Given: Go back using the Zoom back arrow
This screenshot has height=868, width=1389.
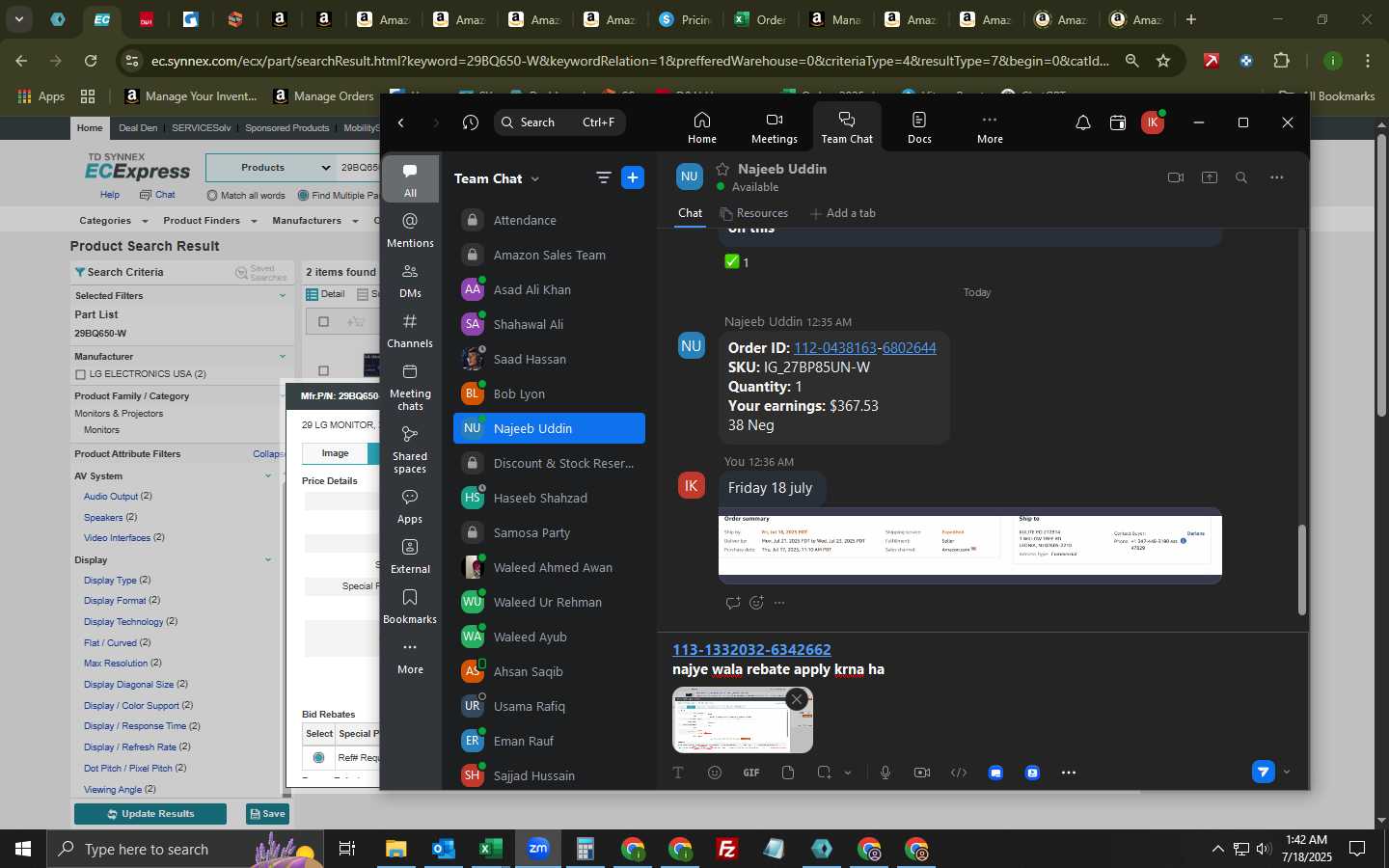Looking at the screenshot, I should 401,122.
